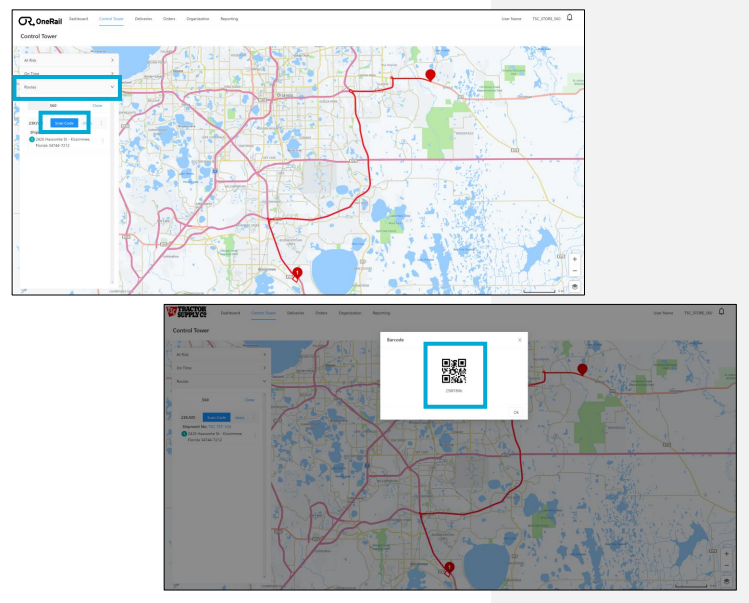Click Tractor Supply Co logo in bottom screenshot

pyautogui.click(x=186, y=312)
